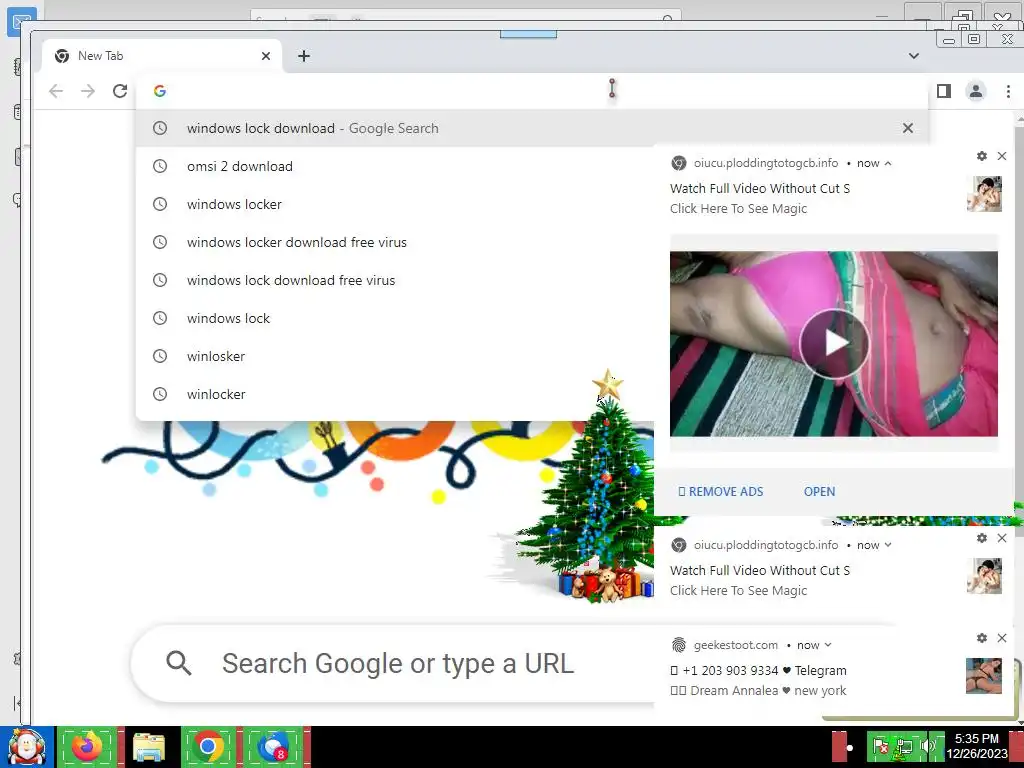Viewport: 1024px width, 768px height.
Task: Click OPEN in the notification
Action: click(x=820, y=492)
